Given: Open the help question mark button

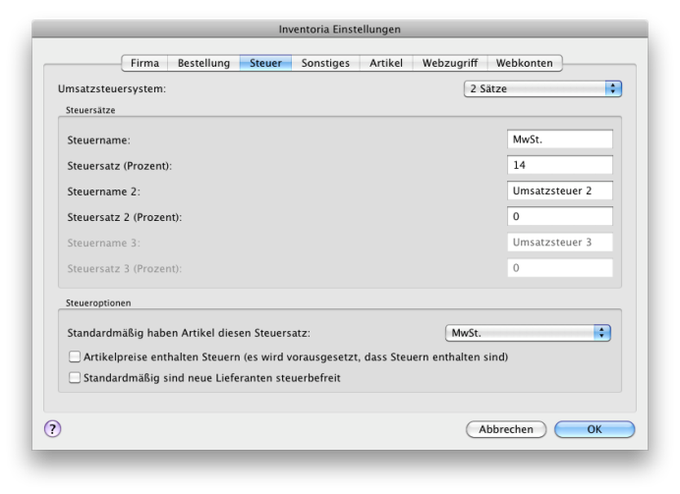Looking at the screenshot, I should coord(52,429).
